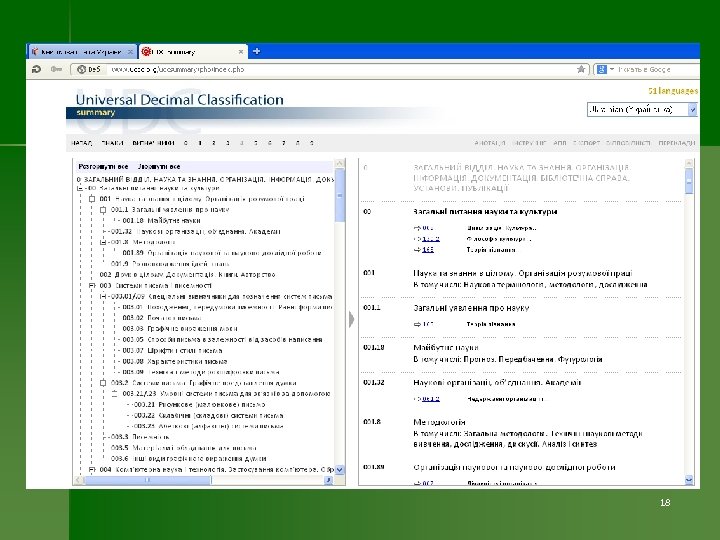720x540 pixels.
Task: Follow the 165 link under section 00
Action: point(428,250)
